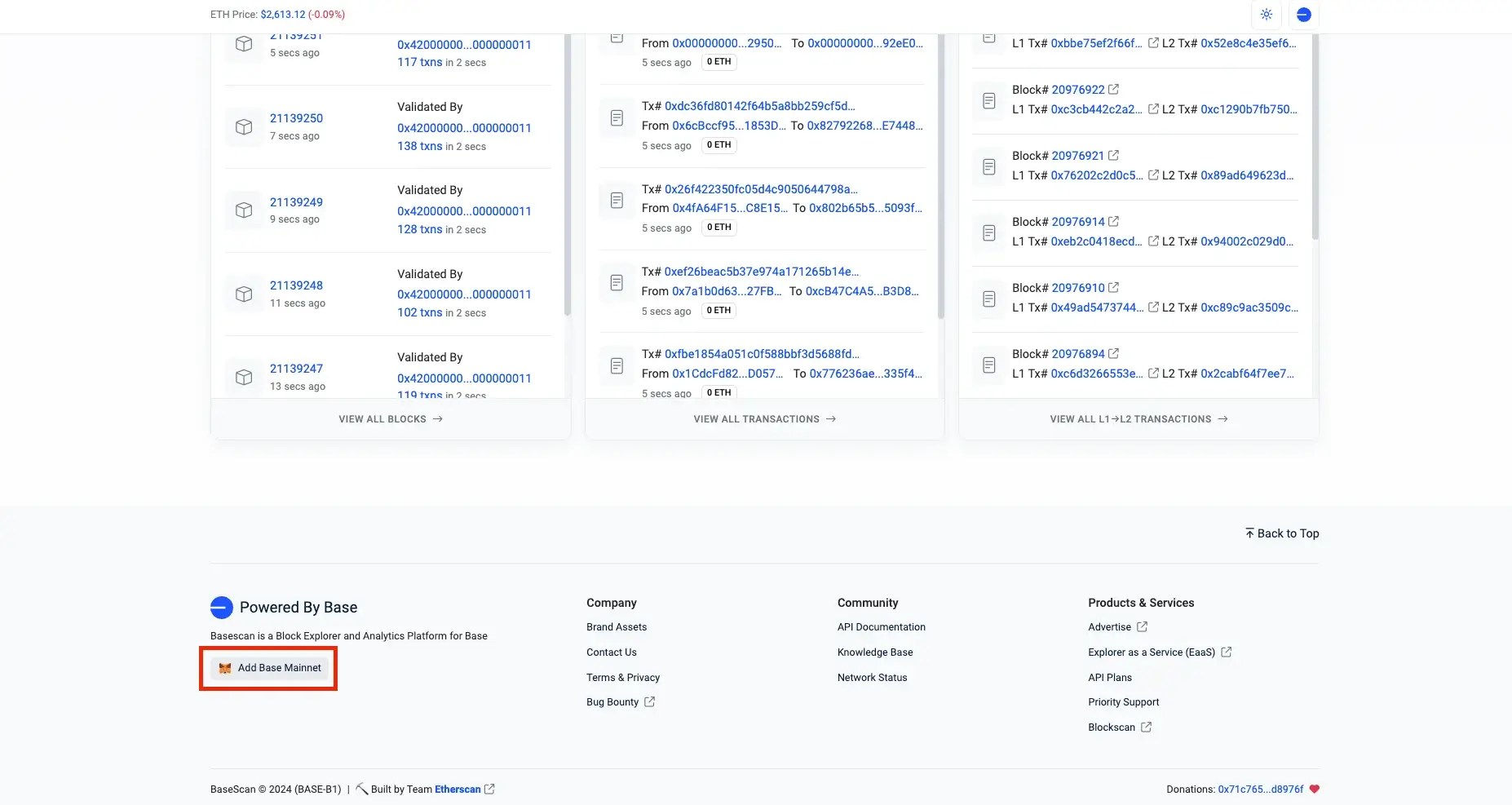
Task: Click the block cube icon for 21139250
Action: [244, 127]
